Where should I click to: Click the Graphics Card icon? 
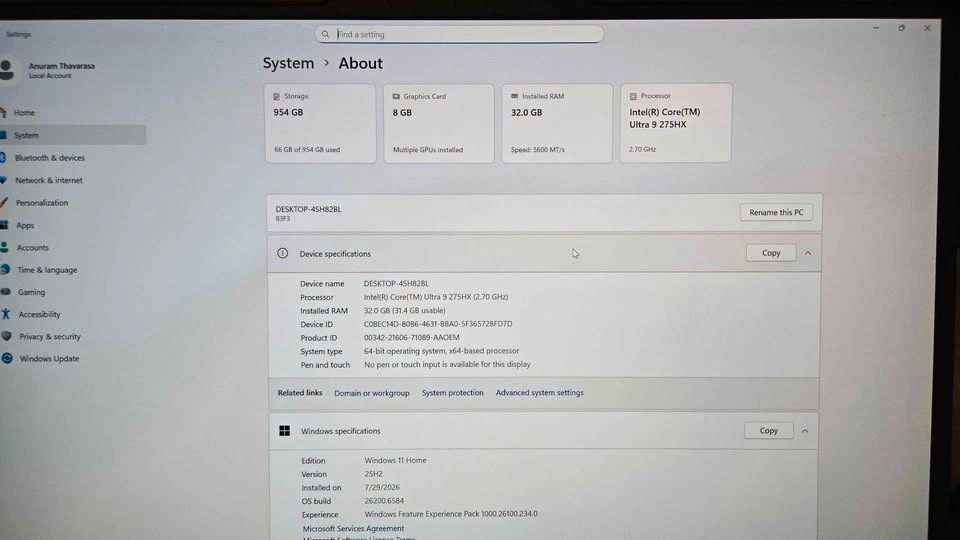[x=396, y=96]
